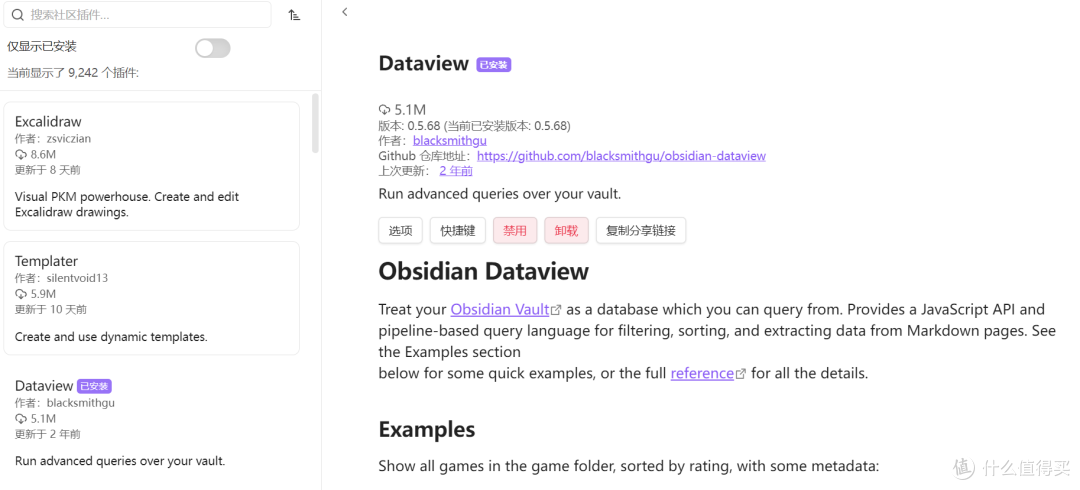Image resolution: width=1080 pixels, height=490 pixels.
Task: Click Templater's 5.9M download icon
Action: point(21,294)
